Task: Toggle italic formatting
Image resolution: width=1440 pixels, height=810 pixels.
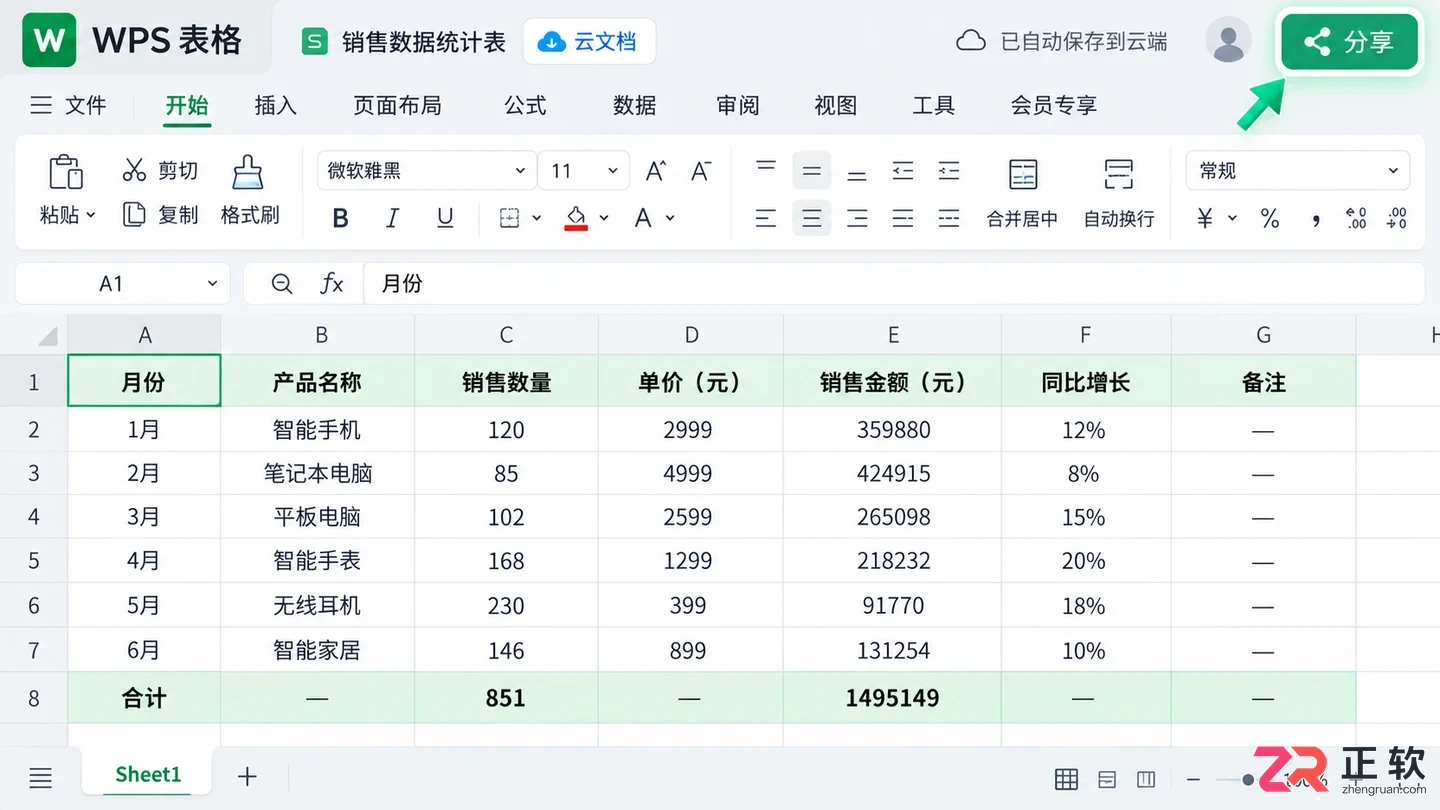Action: (393, 218)
